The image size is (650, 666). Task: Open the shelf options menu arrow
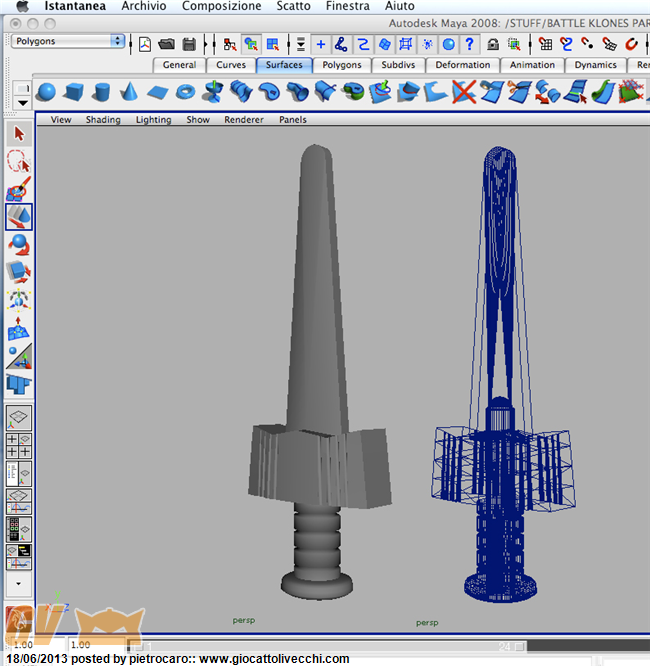(22, 102)
